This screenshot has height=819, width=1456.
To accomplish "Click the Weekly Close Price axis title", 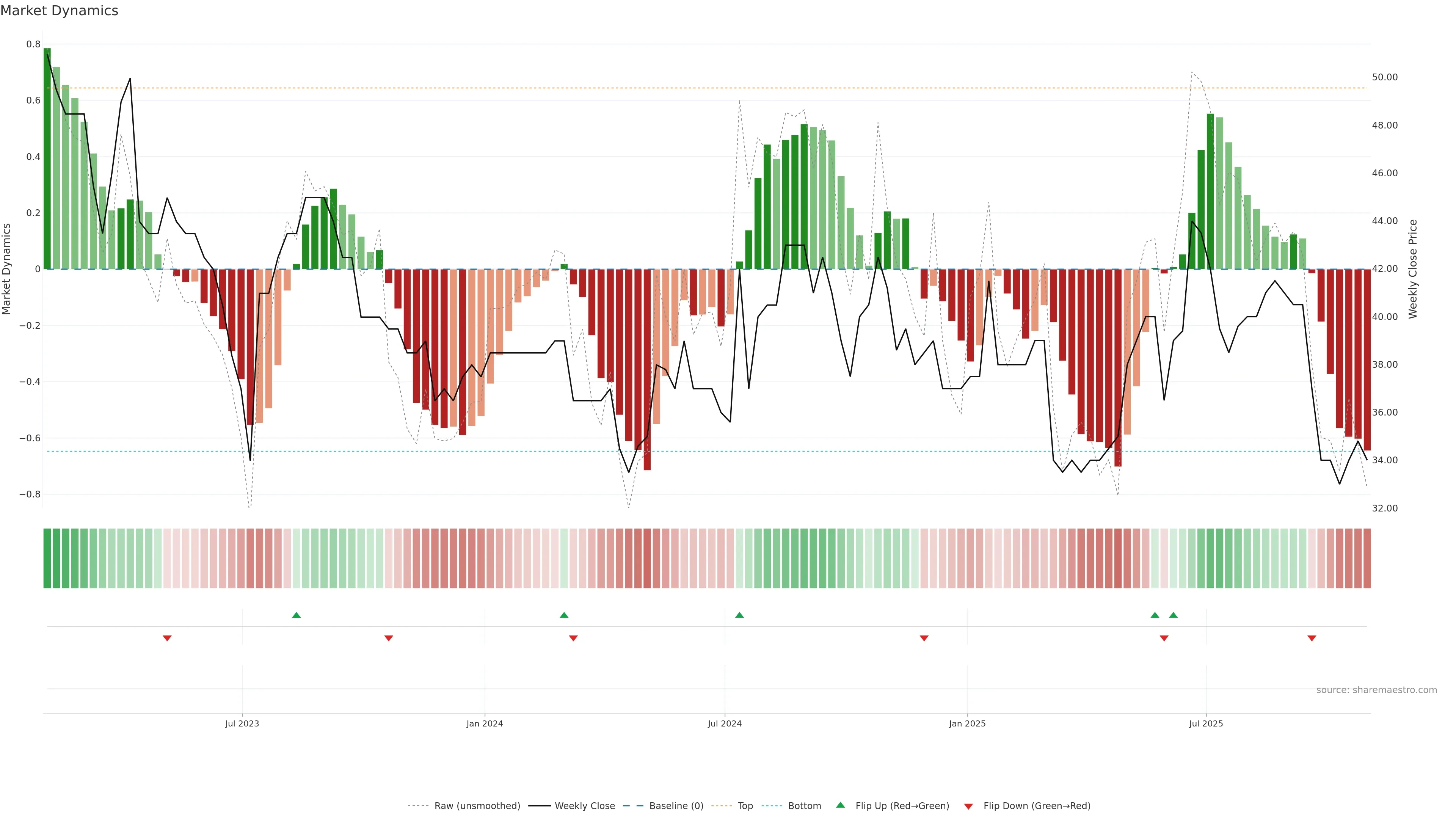I will coord(1412,269).
